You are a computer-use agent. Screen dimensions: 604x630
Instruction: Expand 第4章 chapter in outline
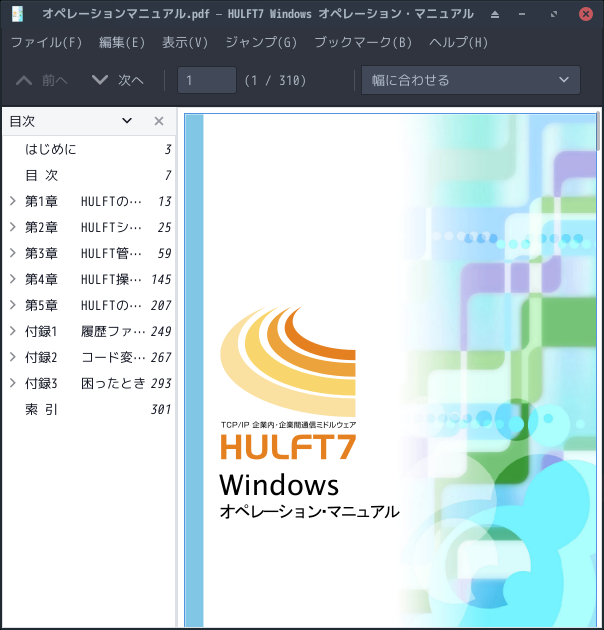pyautogui.click(x=13, y=279)
